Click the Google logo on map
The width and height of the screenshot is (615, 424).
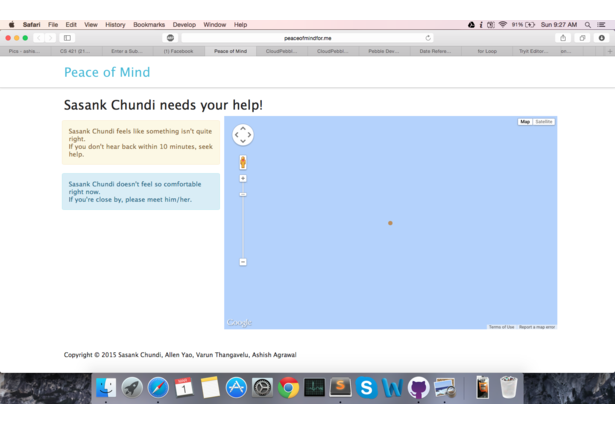pyautogui.click(x=239, y=322)
